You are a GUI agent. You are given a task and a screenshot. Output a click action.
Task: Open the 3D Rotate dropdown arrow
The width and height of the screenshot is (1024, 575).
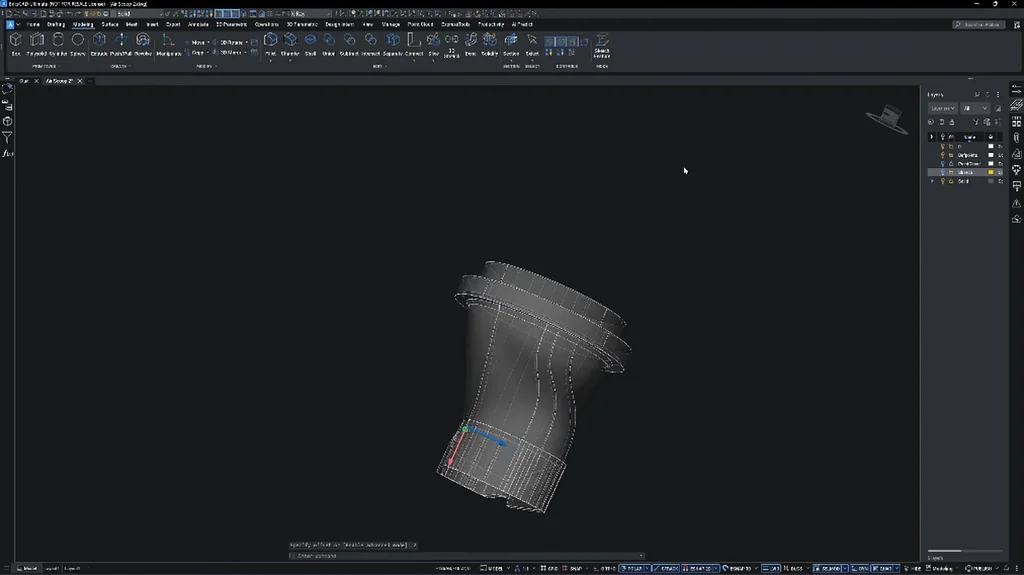pos(247,42)
